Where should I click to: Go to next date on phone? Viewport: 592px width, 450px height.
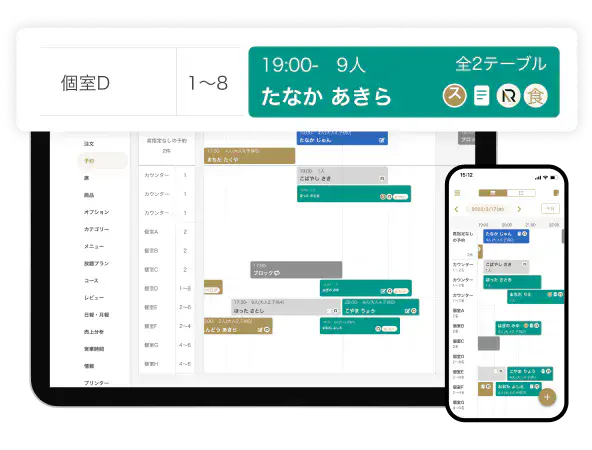pyautogui.click(x=519, y=209)
